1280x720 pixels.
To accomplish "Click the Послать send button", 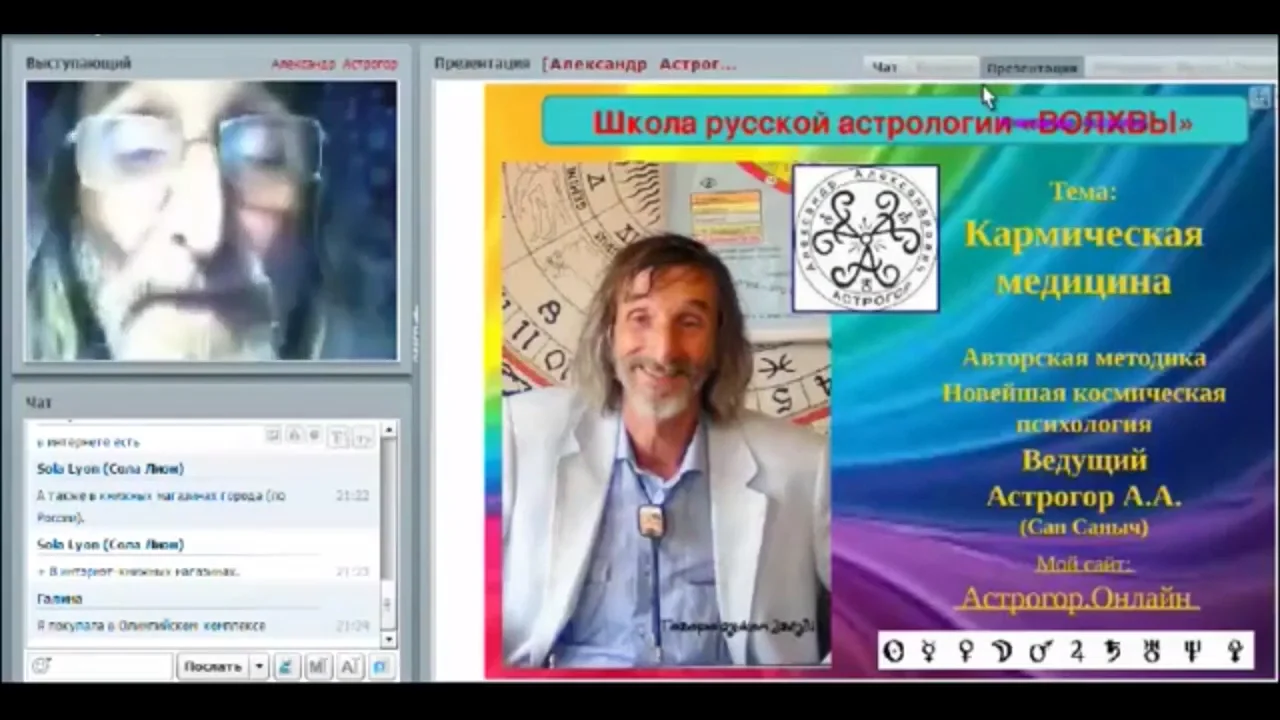I will pos(212,666).
